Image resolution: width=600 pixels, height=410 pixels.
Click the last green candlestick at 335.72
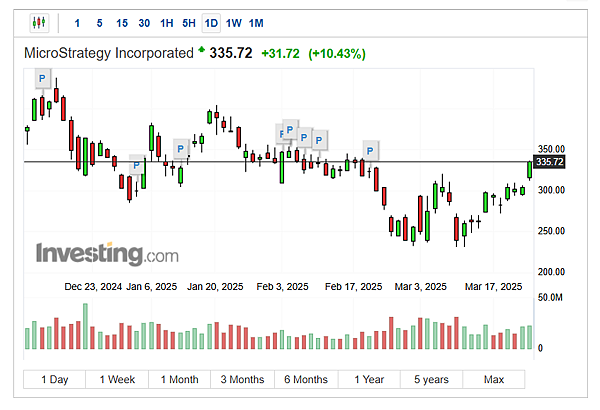coord(530,170)
